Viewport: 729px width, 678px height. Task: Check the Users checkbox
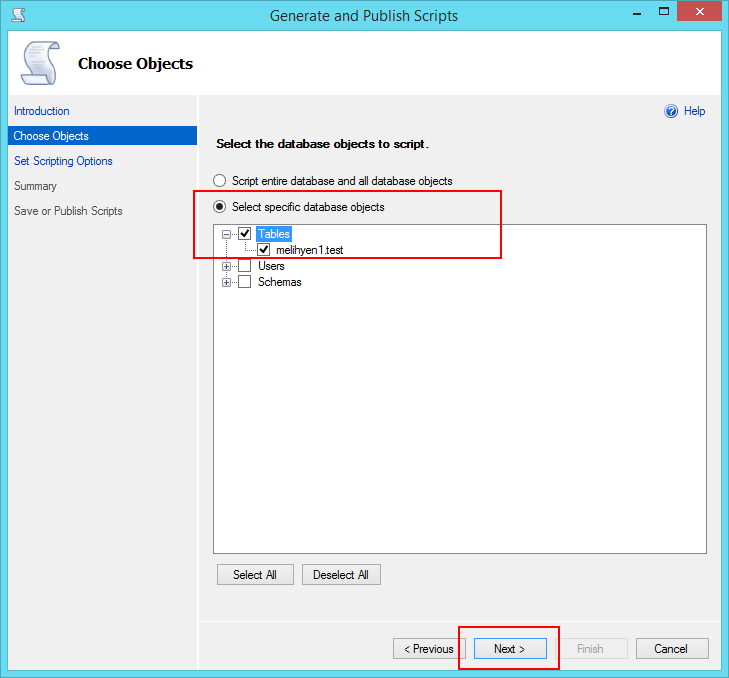coord(245,266)
